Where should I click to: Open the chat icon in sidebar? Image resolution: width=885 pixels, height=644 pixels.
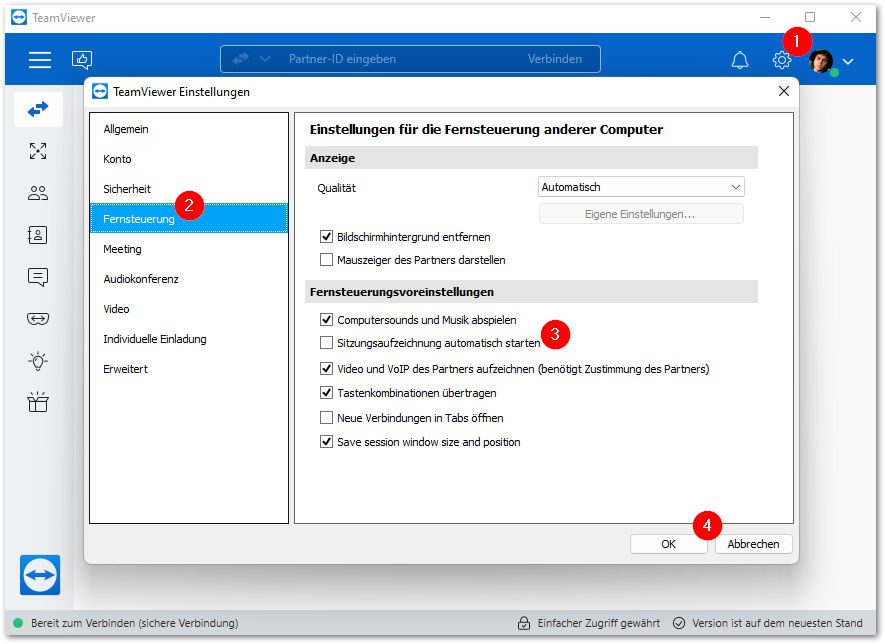(x=38, y=277)
